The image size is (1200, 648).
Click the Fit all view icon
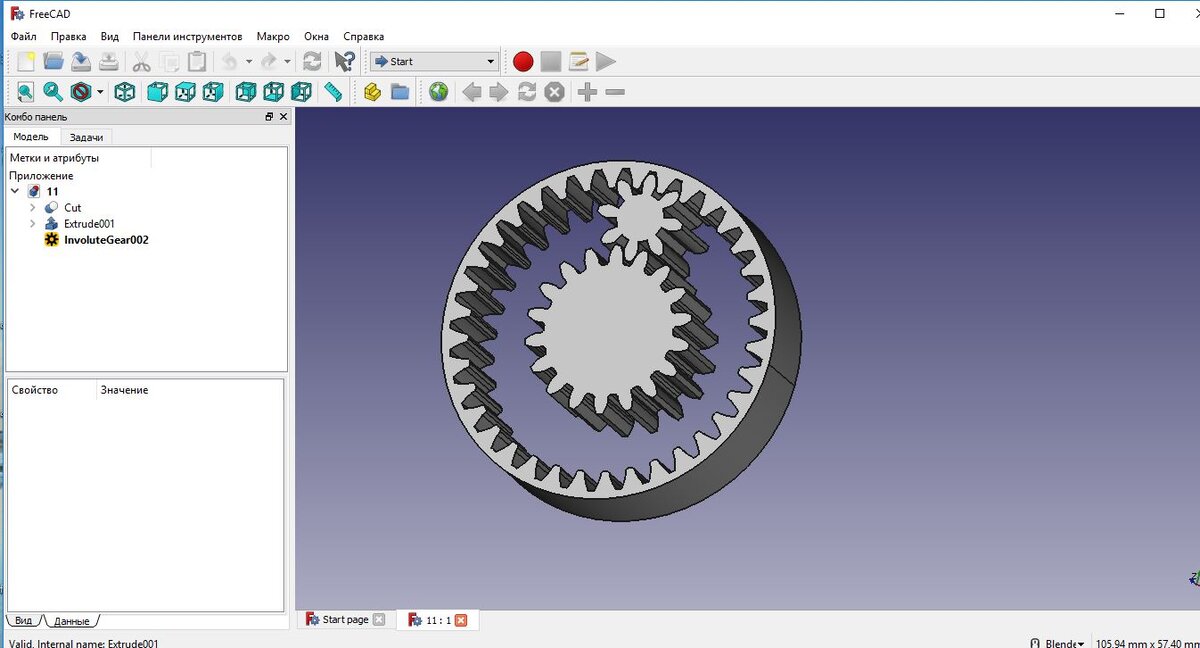click(x=26, y=92)
